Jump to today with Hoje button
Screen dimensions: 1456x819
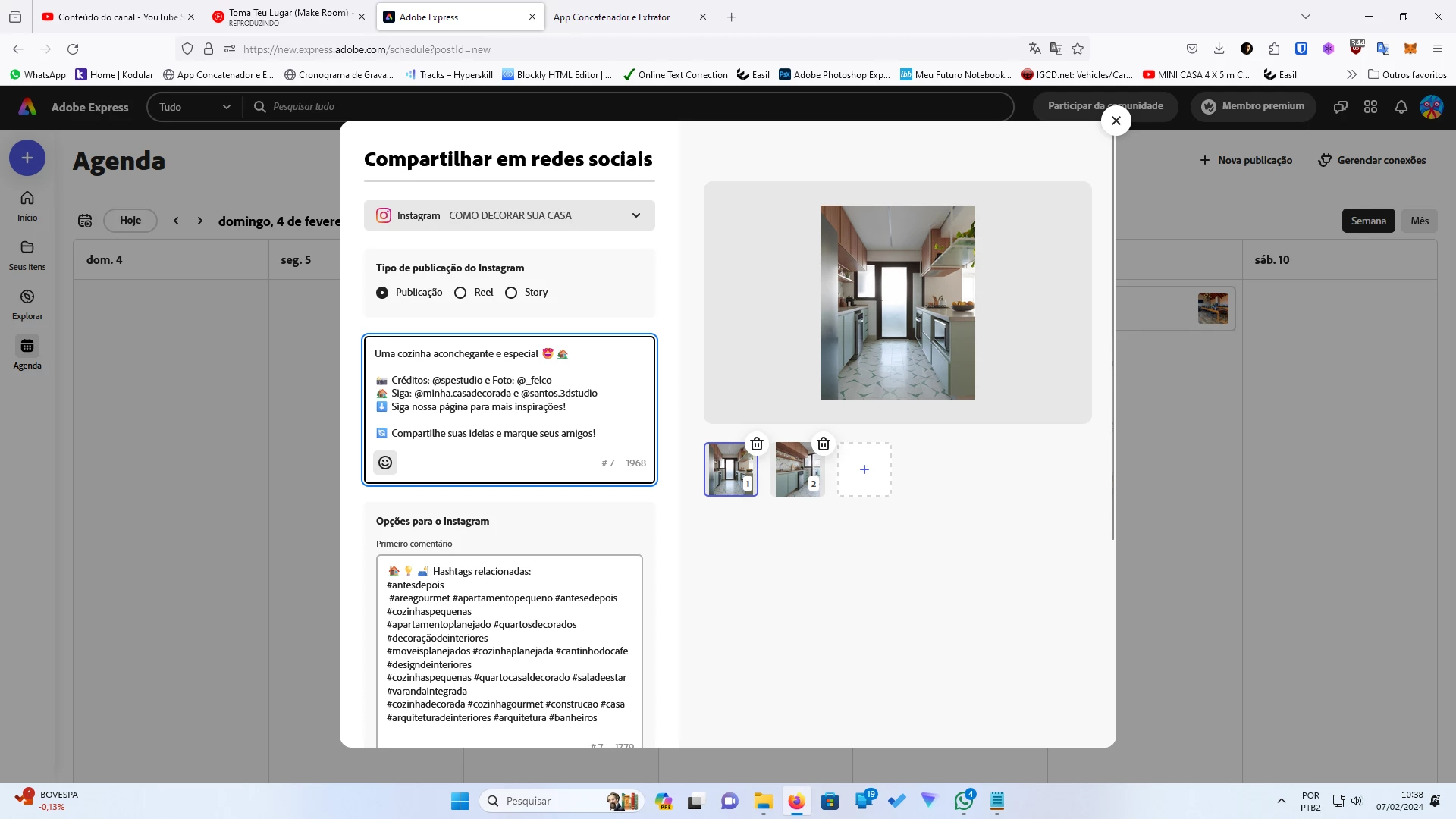(x=130, y=221)
